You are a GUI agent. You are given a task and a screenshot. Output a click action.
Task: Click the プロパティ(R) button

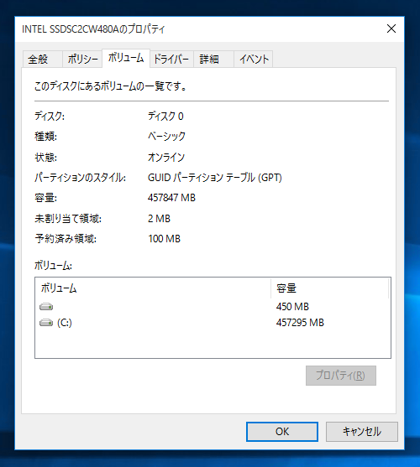pos(341,376)
